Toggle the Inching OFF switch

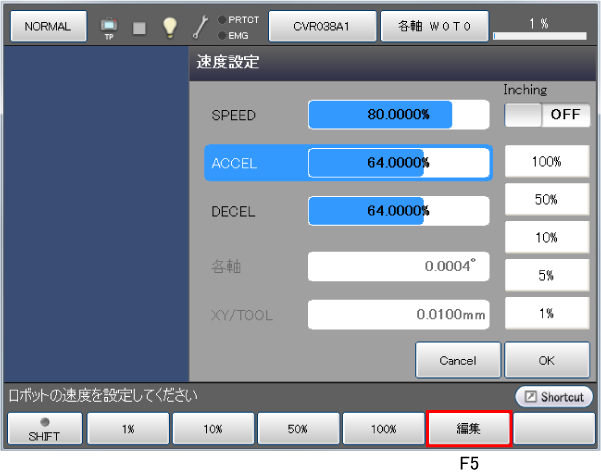coord(547,114)
